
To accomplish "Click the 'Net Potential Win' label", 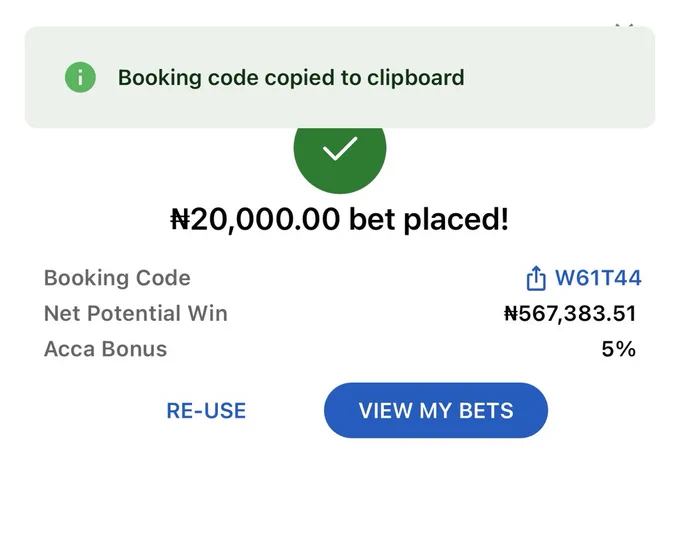I will point(136,313).
